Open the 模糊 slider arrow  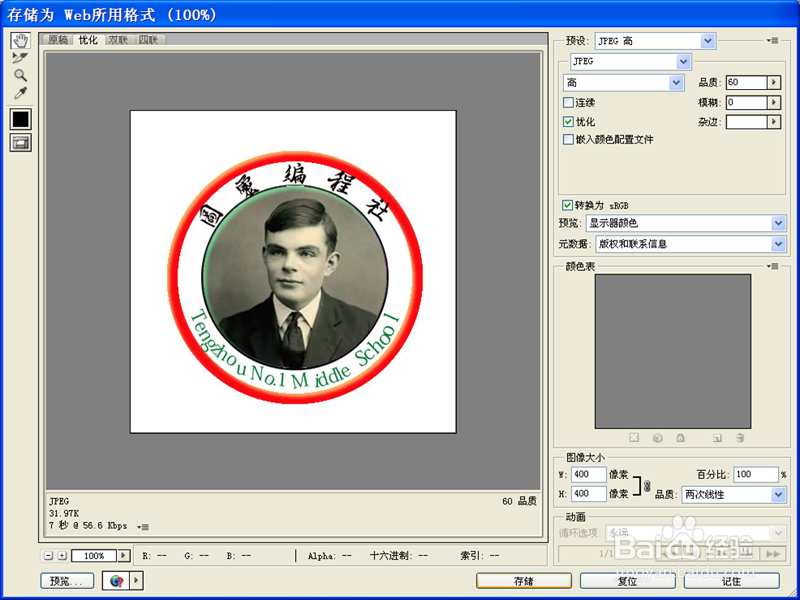(774, 103)
